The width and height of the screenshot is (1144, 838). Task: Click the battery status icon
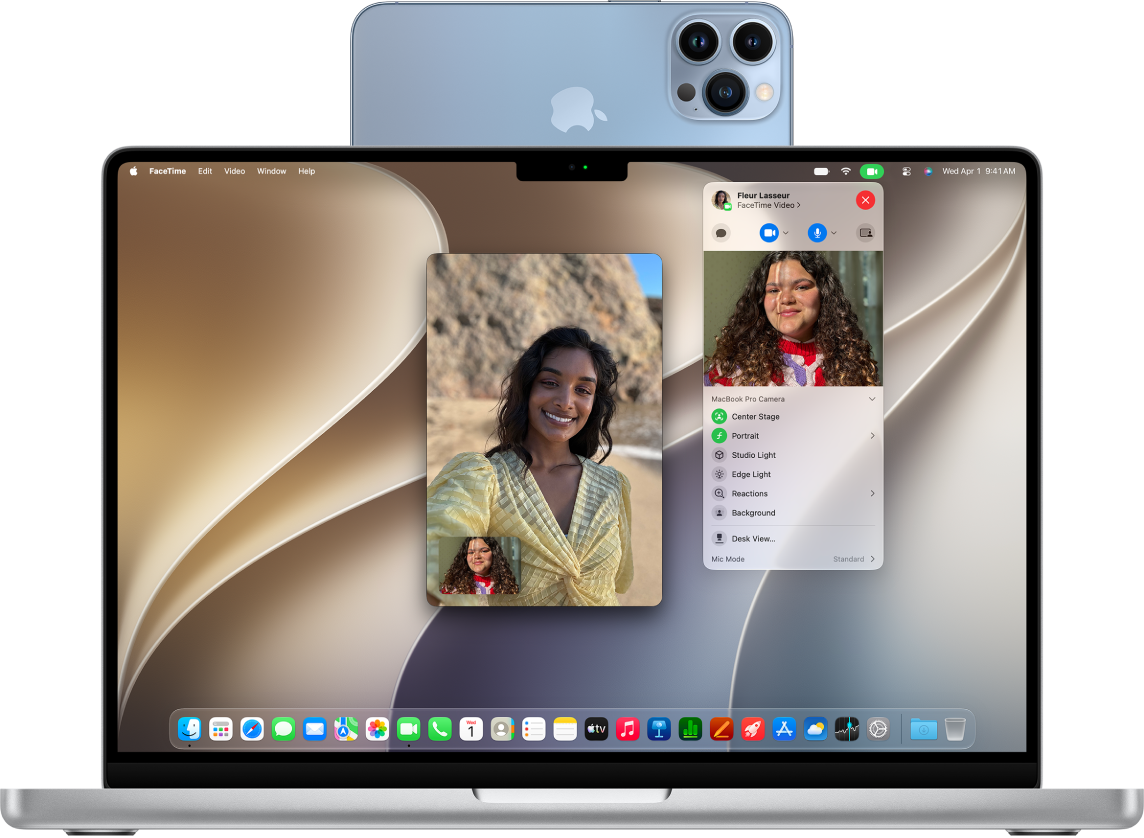(822, 171)
